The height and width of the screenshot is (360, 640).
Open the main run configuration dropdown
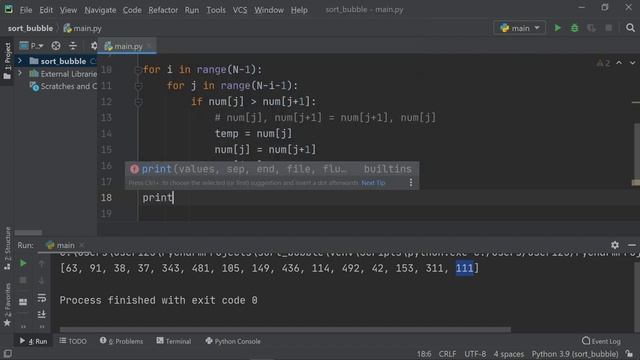pos(520,28)
